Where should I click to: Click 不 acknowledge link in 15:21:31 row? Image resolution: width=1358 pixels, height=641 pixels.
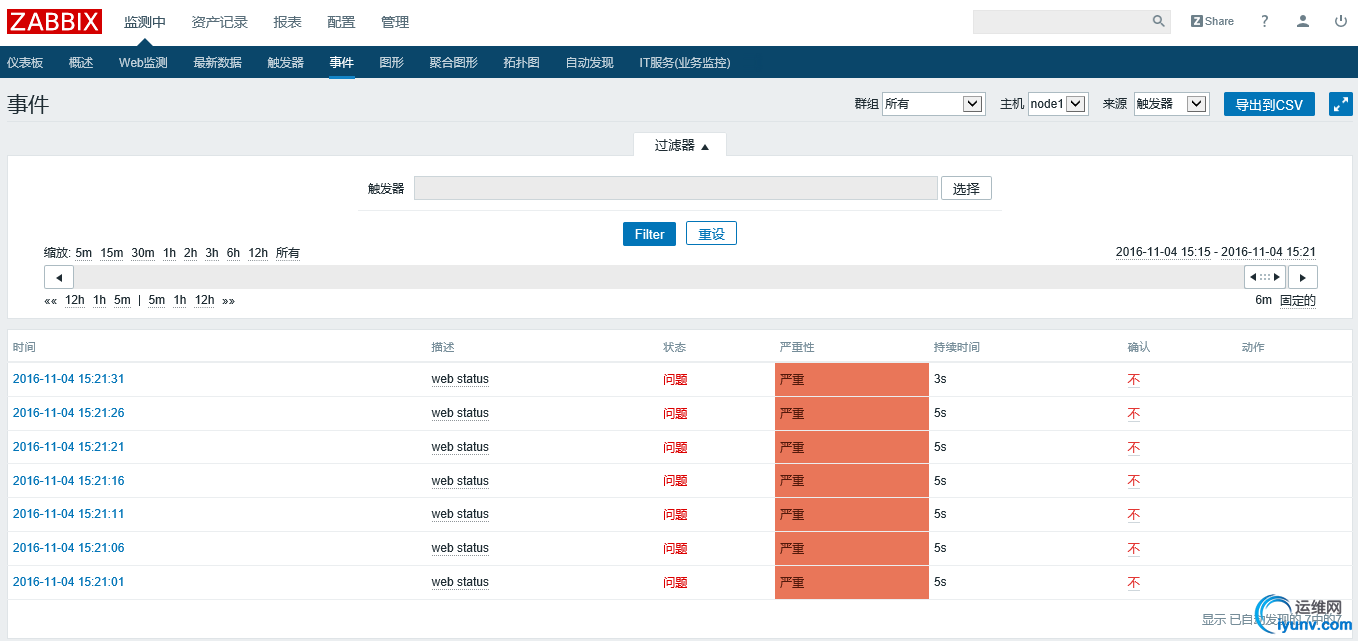pyautogui.click(x=1134, y=380)
